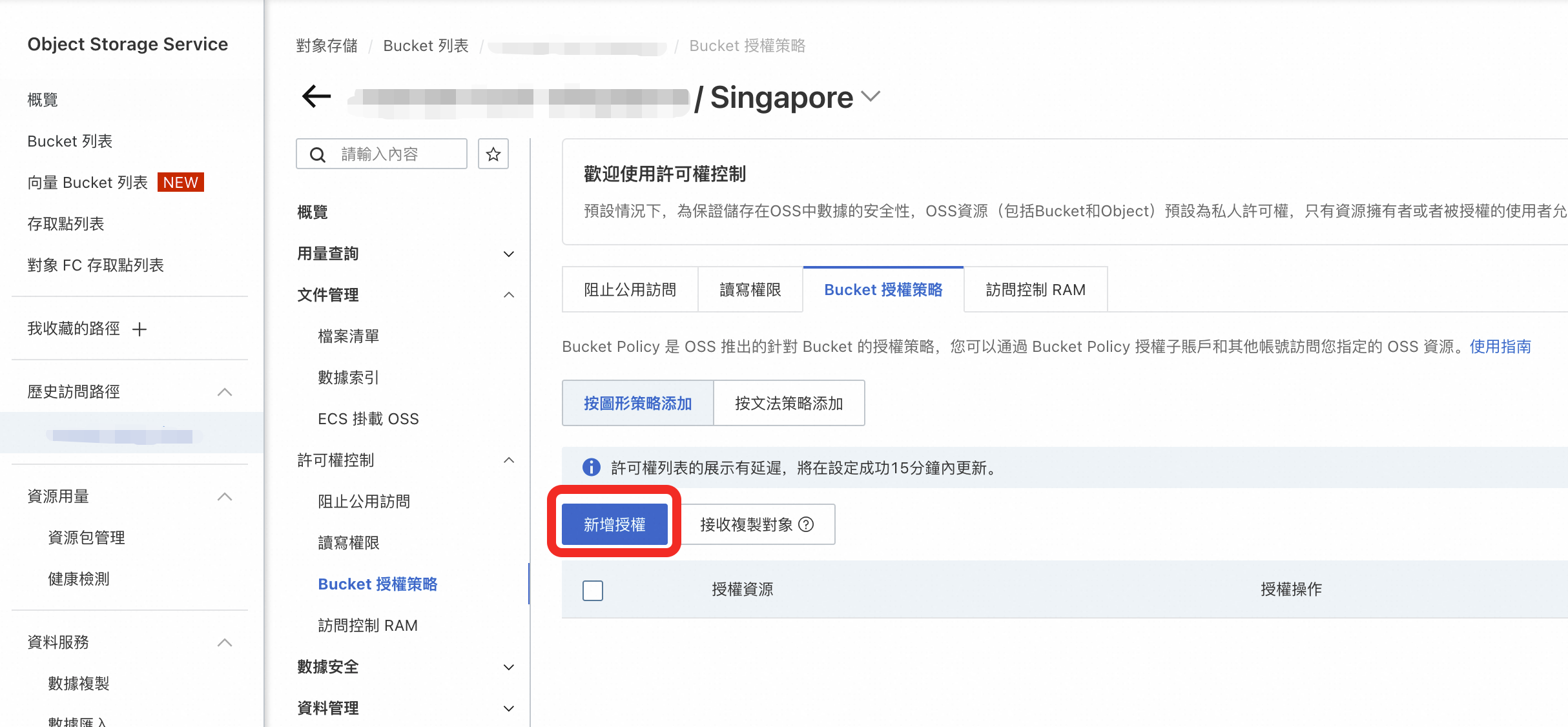This screenshot has height=727, width=1568.
Task: Open Singapore region dropdown chevron
Action: click(x=871, y=97)
